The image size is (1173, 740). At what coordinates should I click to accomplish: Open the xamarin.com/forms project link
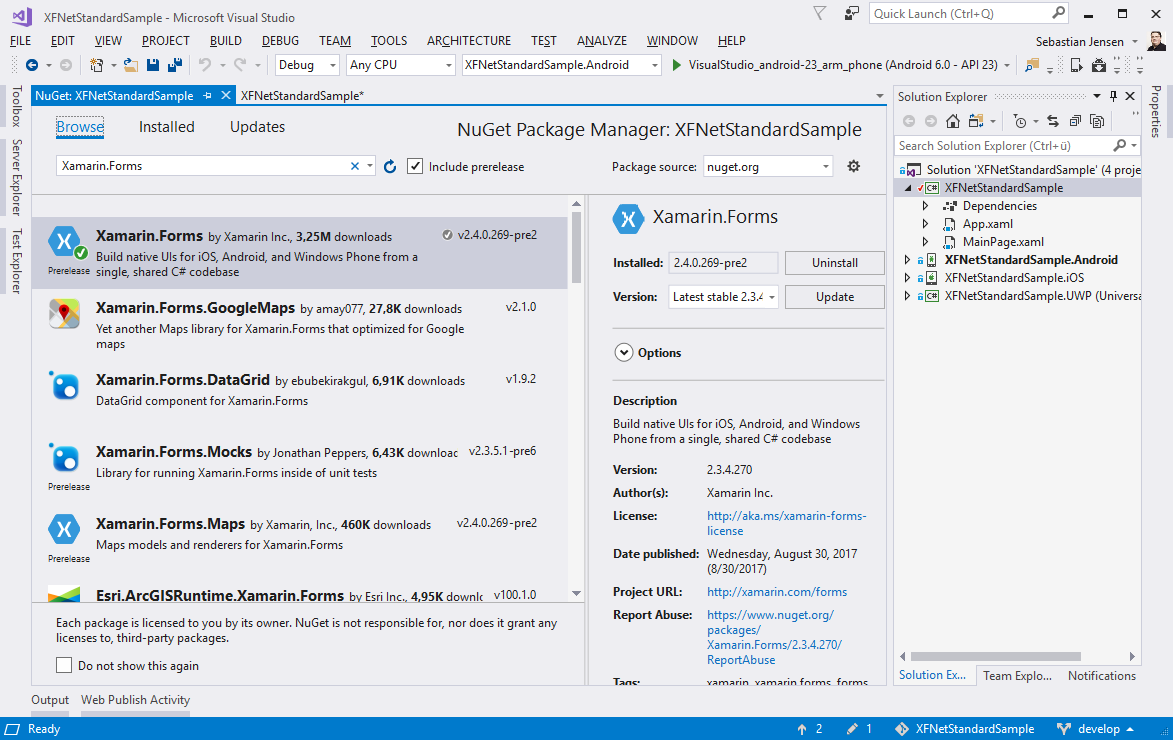click(776, 592)
